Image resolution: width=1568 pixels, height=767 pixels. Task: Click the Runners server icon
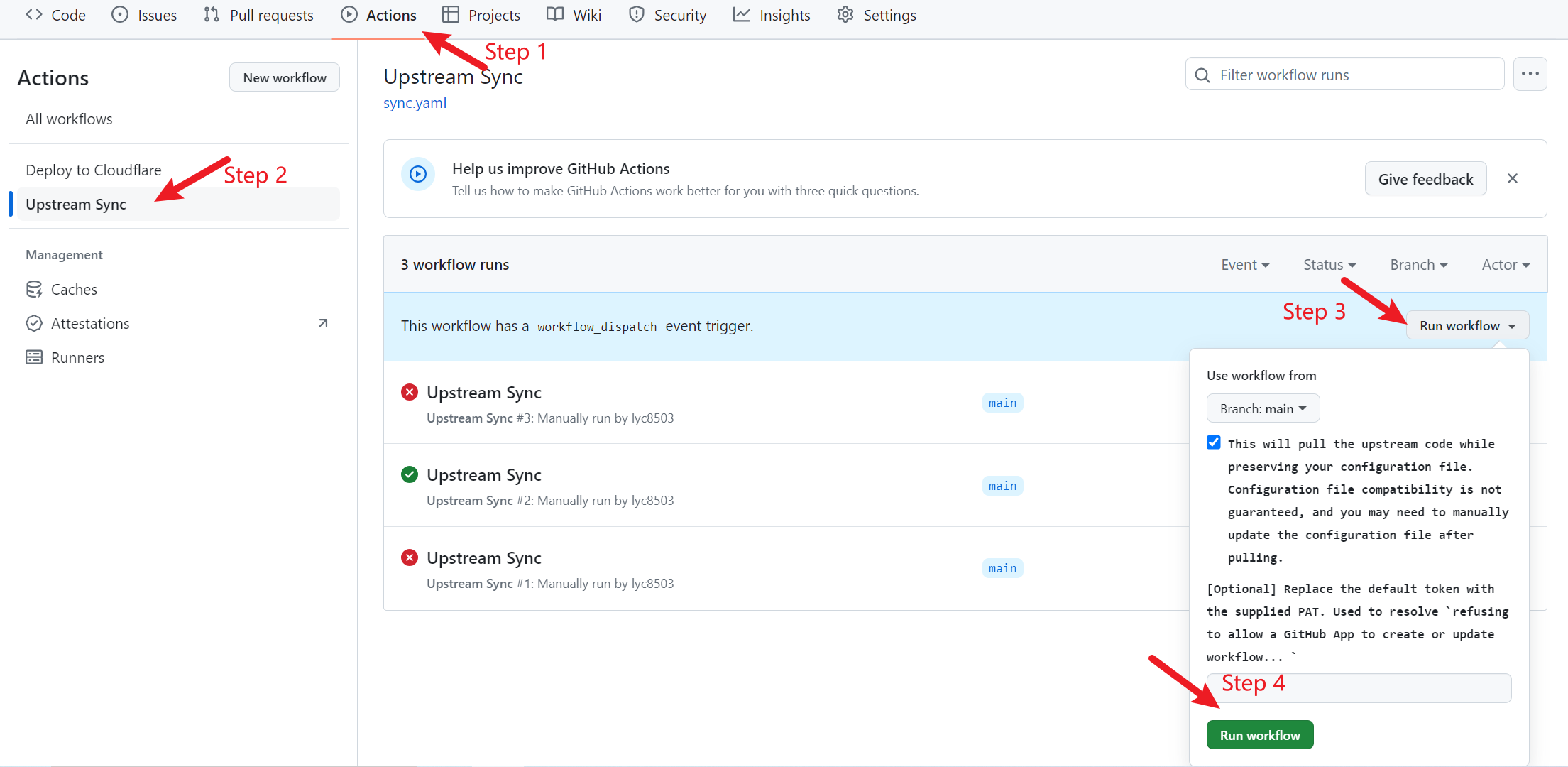[34, 357]
